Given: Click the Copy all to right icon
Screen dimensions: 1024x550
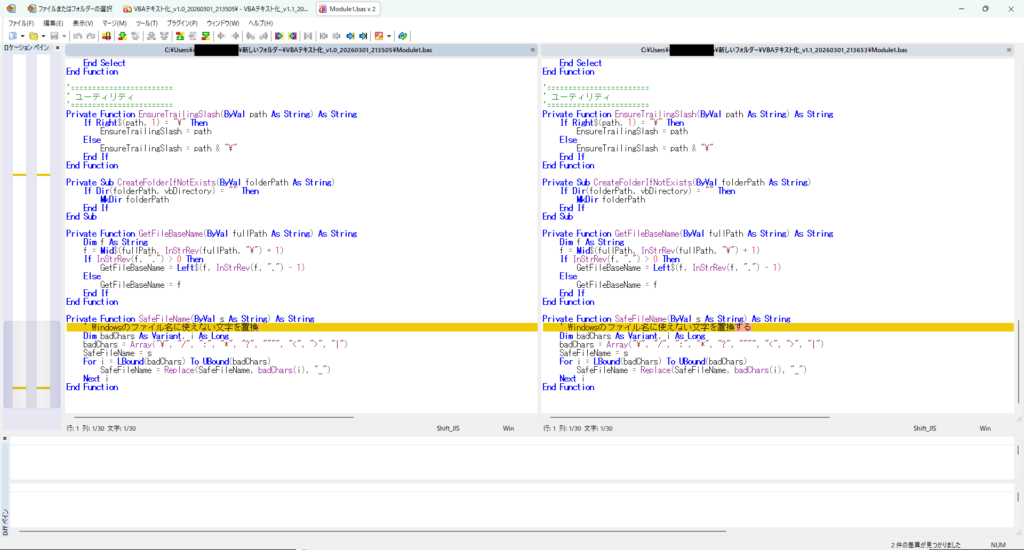Looking at the screenshot, I should (279, 36).
